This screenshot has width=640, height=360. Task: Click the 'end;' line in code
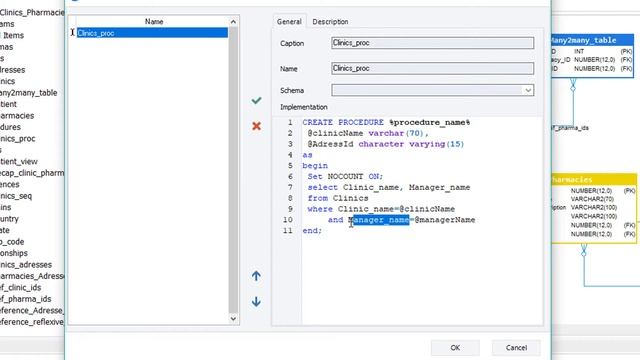click(x=312, y=231)
